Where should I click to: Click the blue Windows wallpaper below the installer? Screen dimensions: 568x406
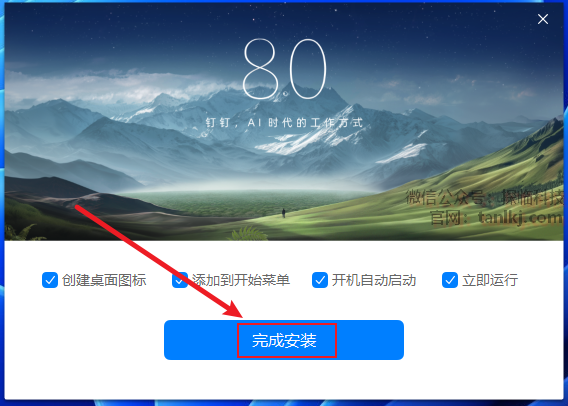coord(284,403)
